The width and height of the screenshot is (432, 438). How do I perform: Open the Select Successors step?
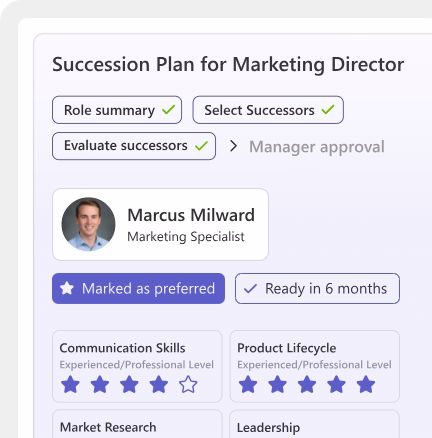pyautogui.click(x=268, y=110)
